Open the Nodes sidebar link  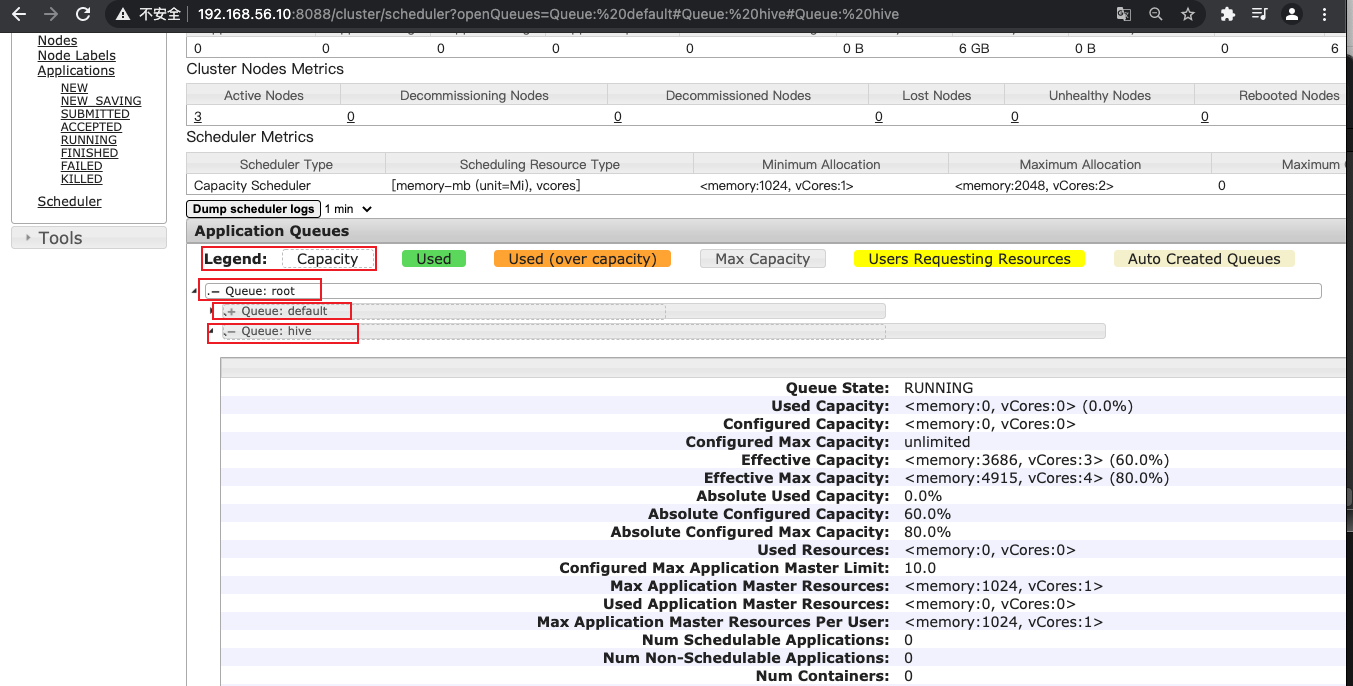[57, 41]
